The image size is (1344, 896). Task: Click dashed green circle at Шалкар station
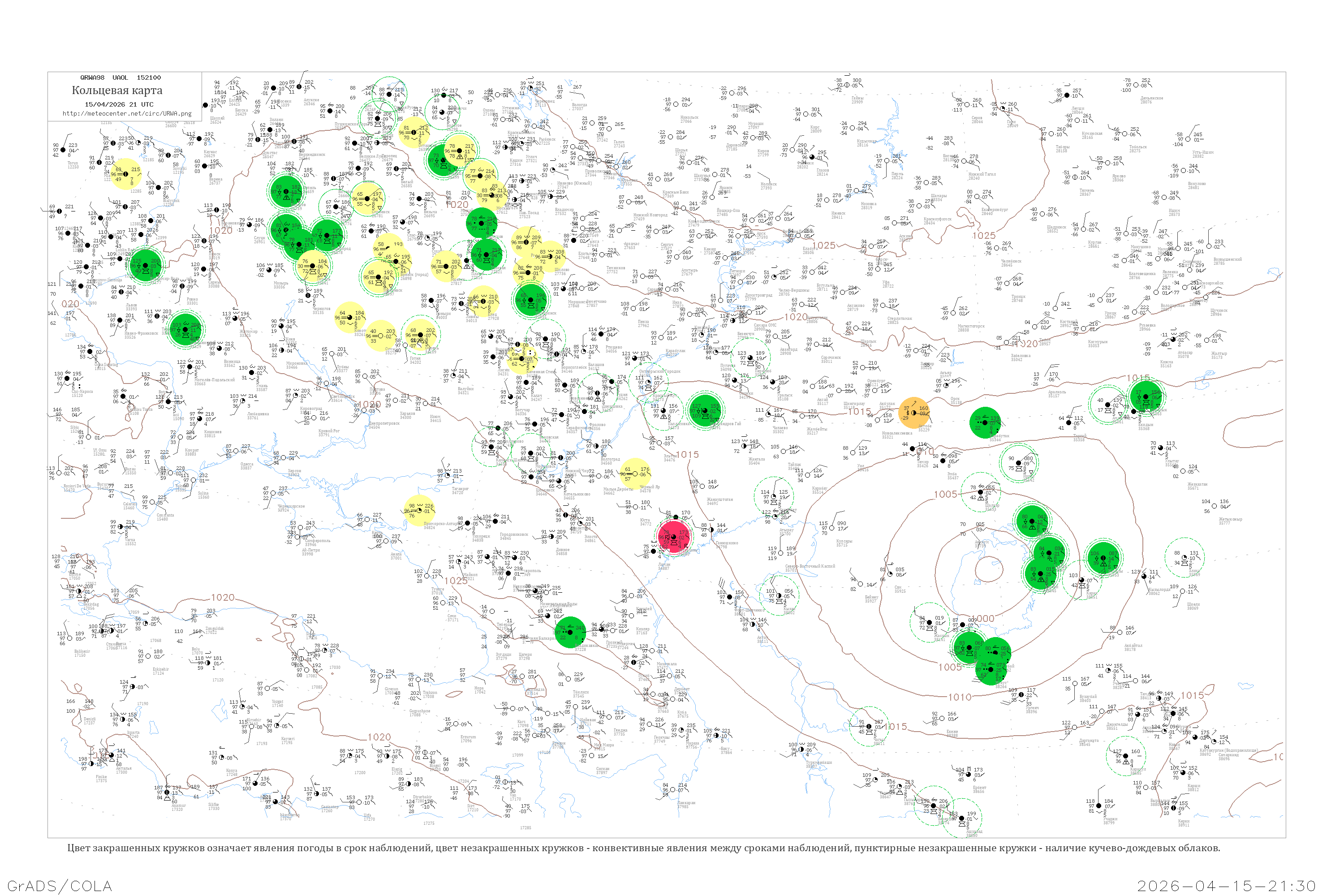[x=981, y=492]
